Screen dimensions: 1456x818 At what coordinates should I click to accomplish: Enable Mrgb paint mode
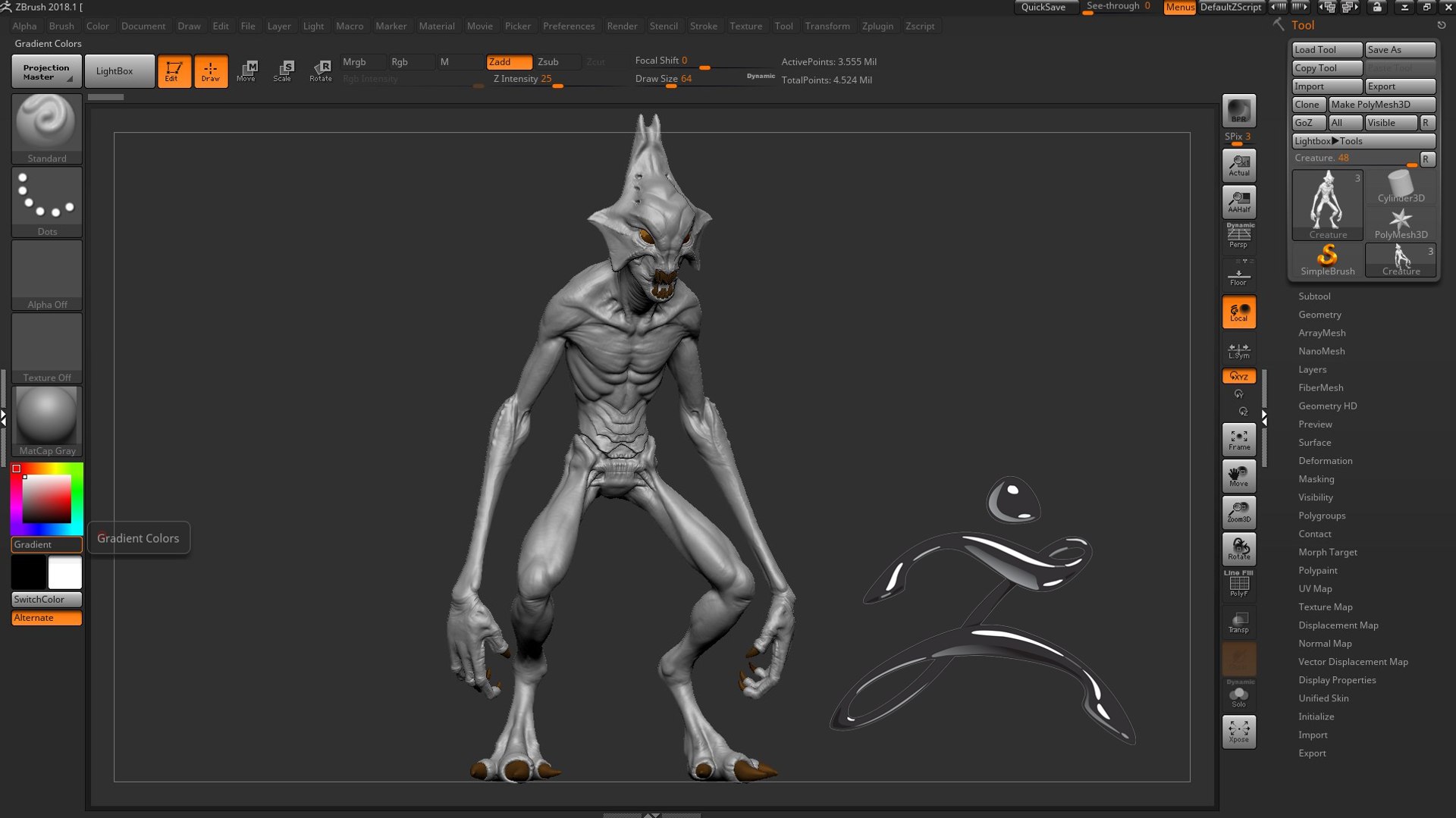click(x=363, y=62)
